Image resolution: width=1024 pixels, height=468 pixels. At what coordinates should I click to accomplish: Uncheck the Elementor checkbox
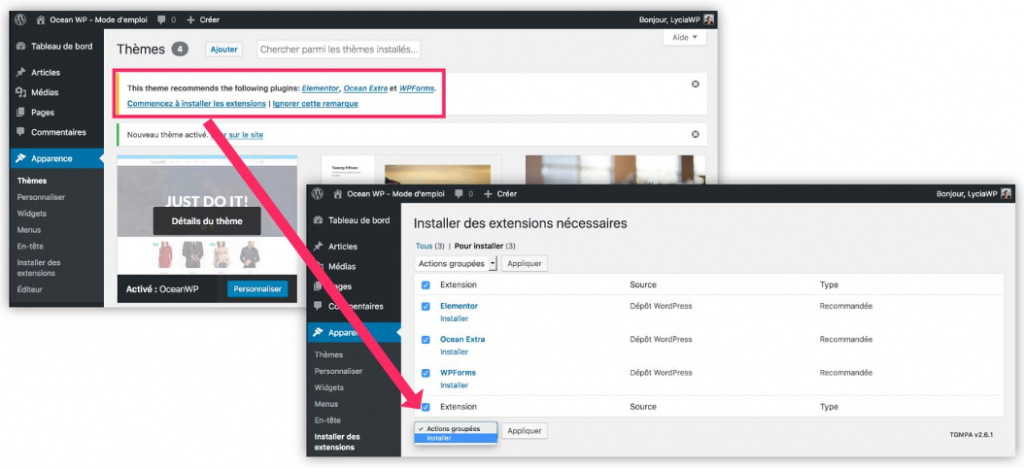[426, 306]
